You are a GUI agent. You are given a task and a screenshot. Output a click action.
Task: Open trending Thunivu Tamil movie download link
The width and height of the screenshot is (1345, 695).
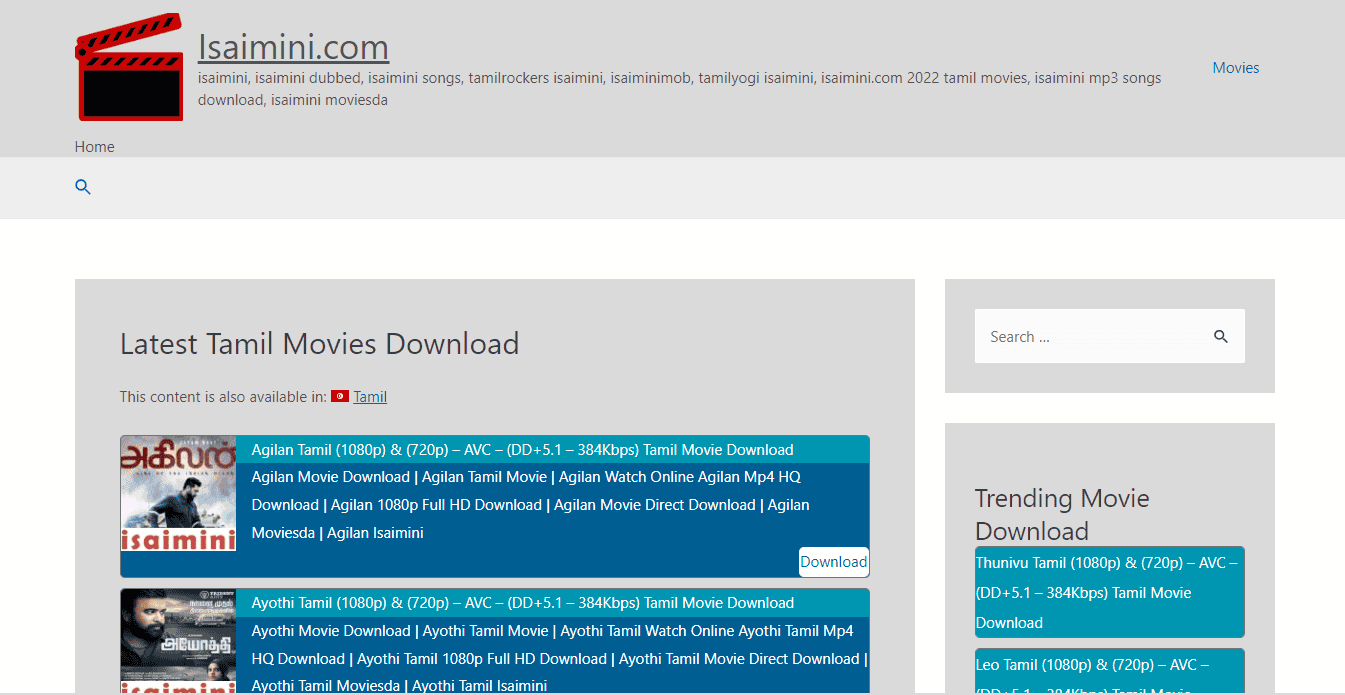coord(1108,592)
